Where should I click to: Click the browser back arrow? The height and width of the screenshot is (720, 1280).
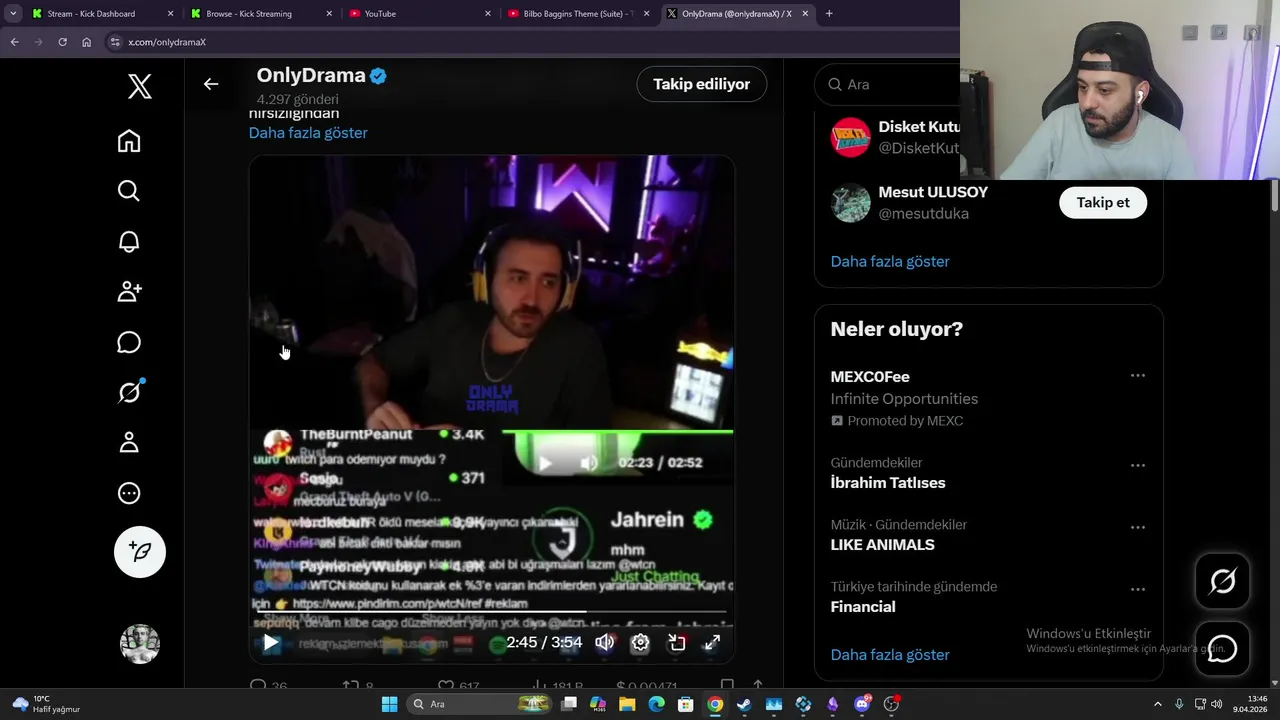point(14,42)
